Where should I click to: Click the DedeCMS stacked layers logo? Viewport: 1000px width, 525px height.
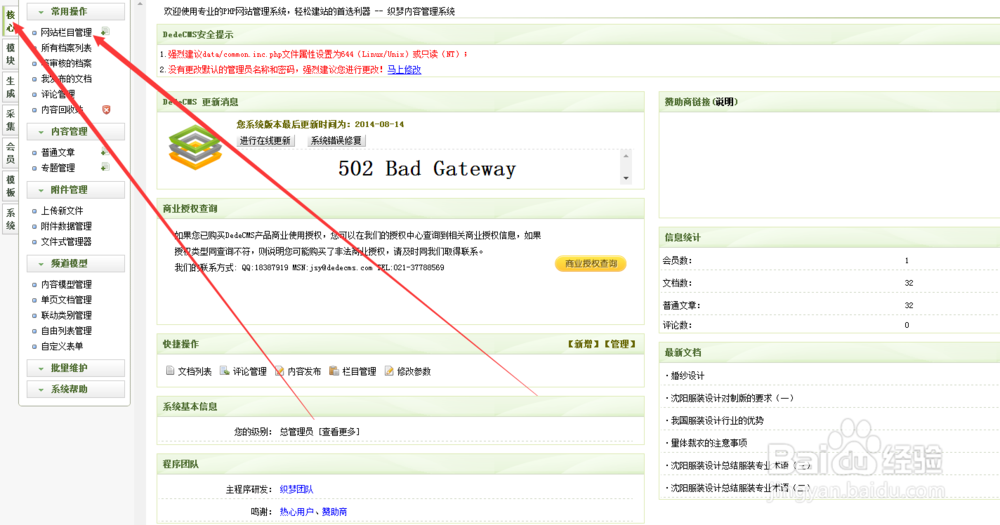click(x=195, y=147)
